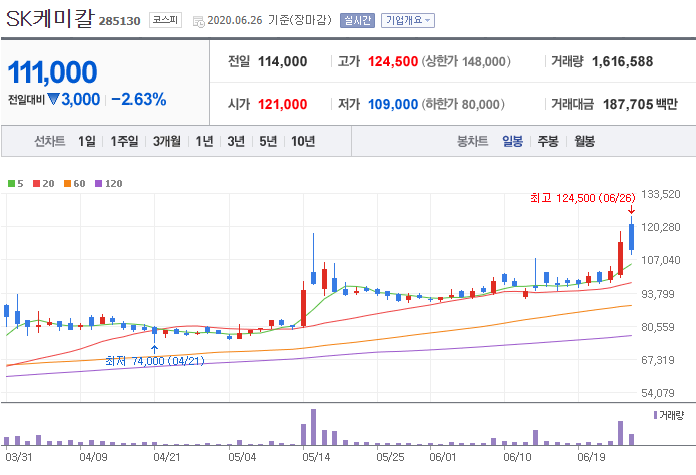Click the 06/19 date axis label
The width and height of the screenshot is (696, 475).
point(591,457)
